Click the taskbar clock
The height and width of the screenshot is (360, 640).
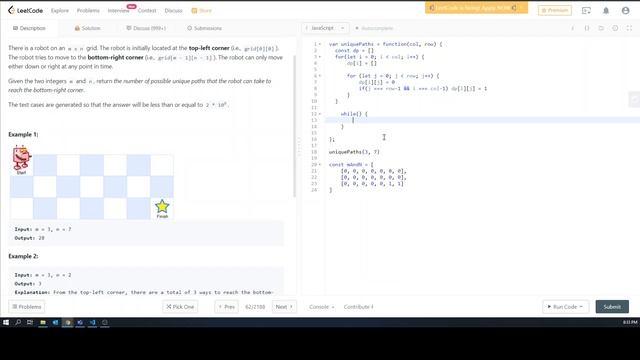click(630, 322)
